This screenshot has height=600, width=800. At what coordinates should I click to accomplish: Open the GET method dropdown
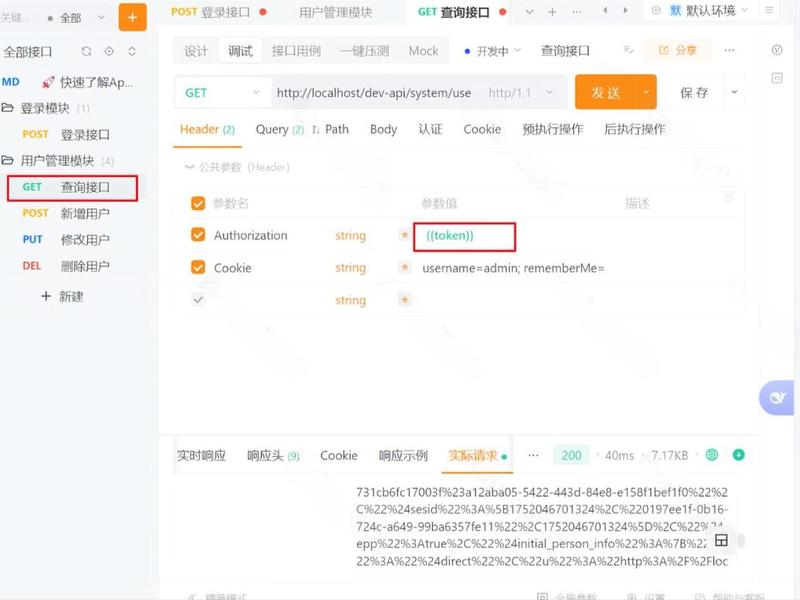point(222,93)
